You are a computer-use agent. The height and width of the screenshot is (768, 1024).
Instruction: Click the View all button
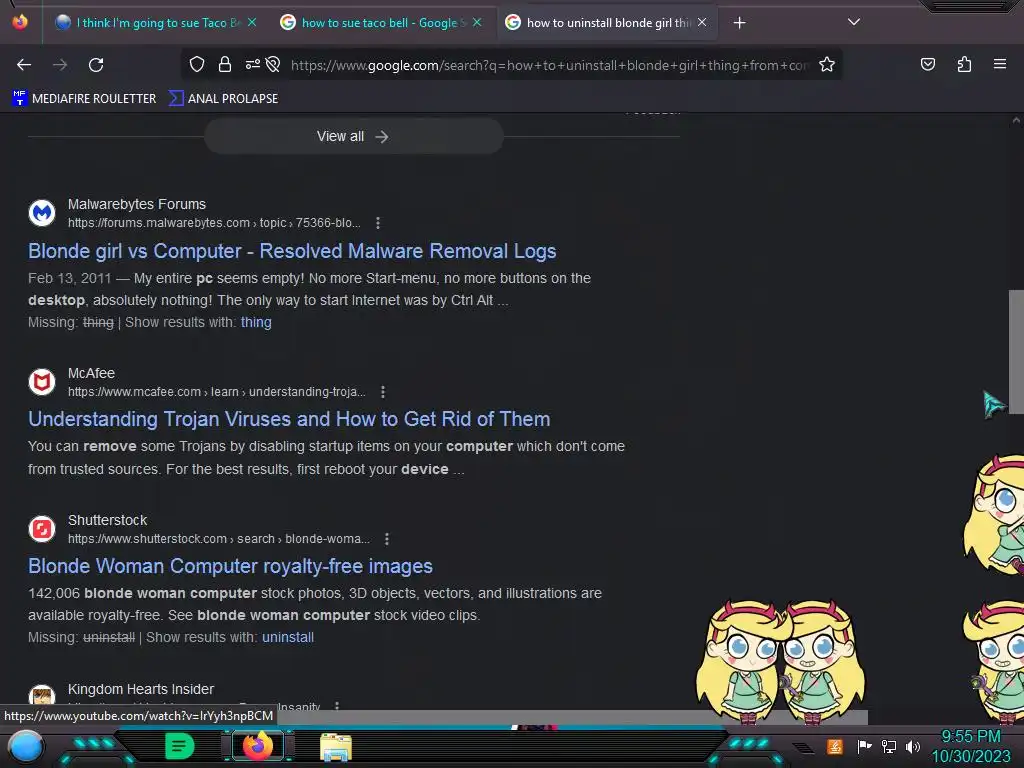pyautogui.click(x=353, y=136)
